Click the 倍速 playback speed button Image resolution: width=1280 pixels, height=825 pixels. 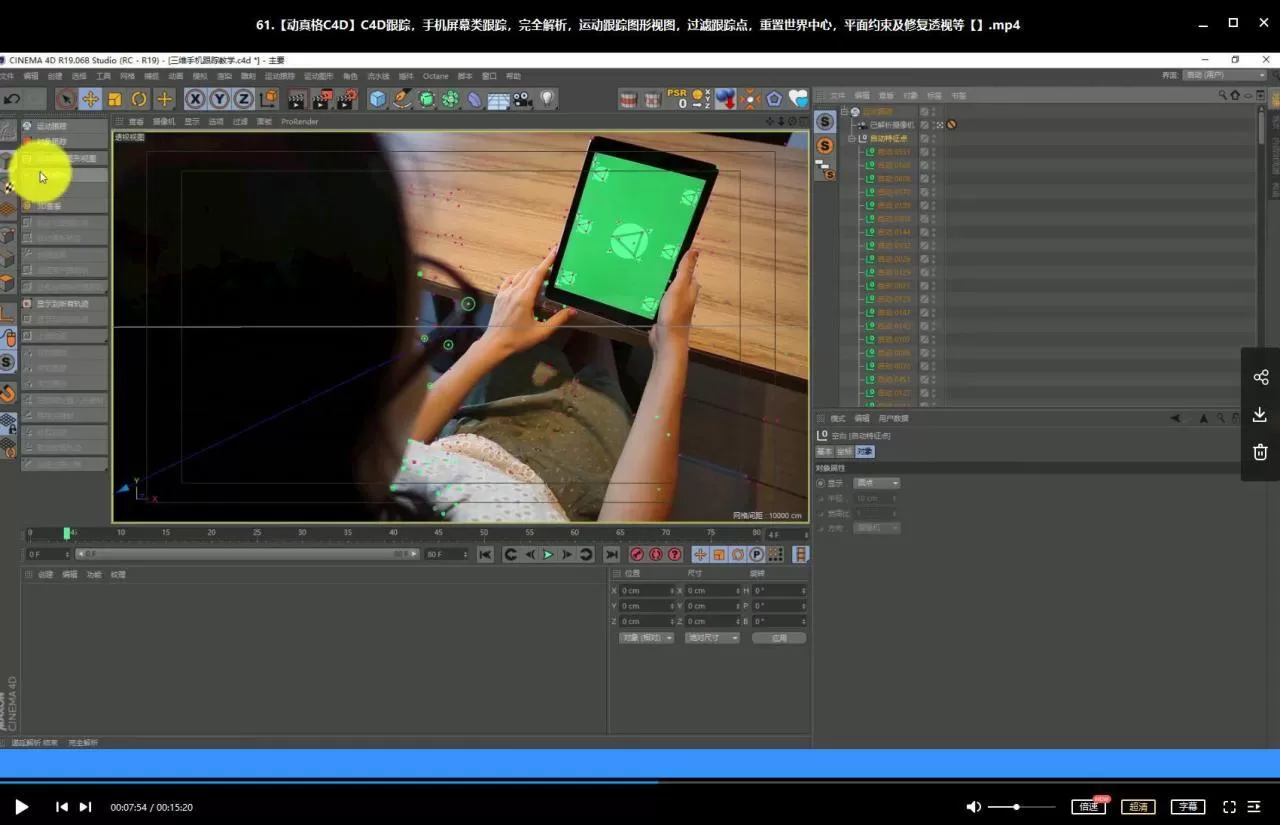click(1088, 807)
